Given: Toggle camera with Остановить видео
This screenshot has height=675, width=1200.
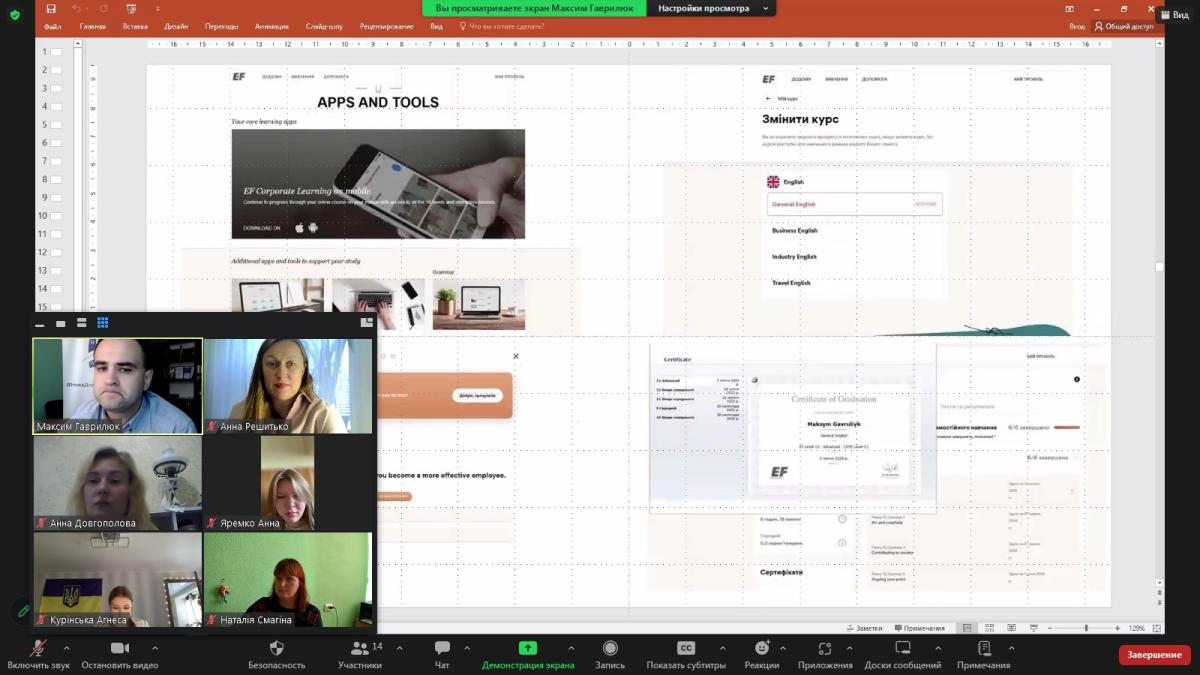Looking at the screenshot, I should coord(120,654).
